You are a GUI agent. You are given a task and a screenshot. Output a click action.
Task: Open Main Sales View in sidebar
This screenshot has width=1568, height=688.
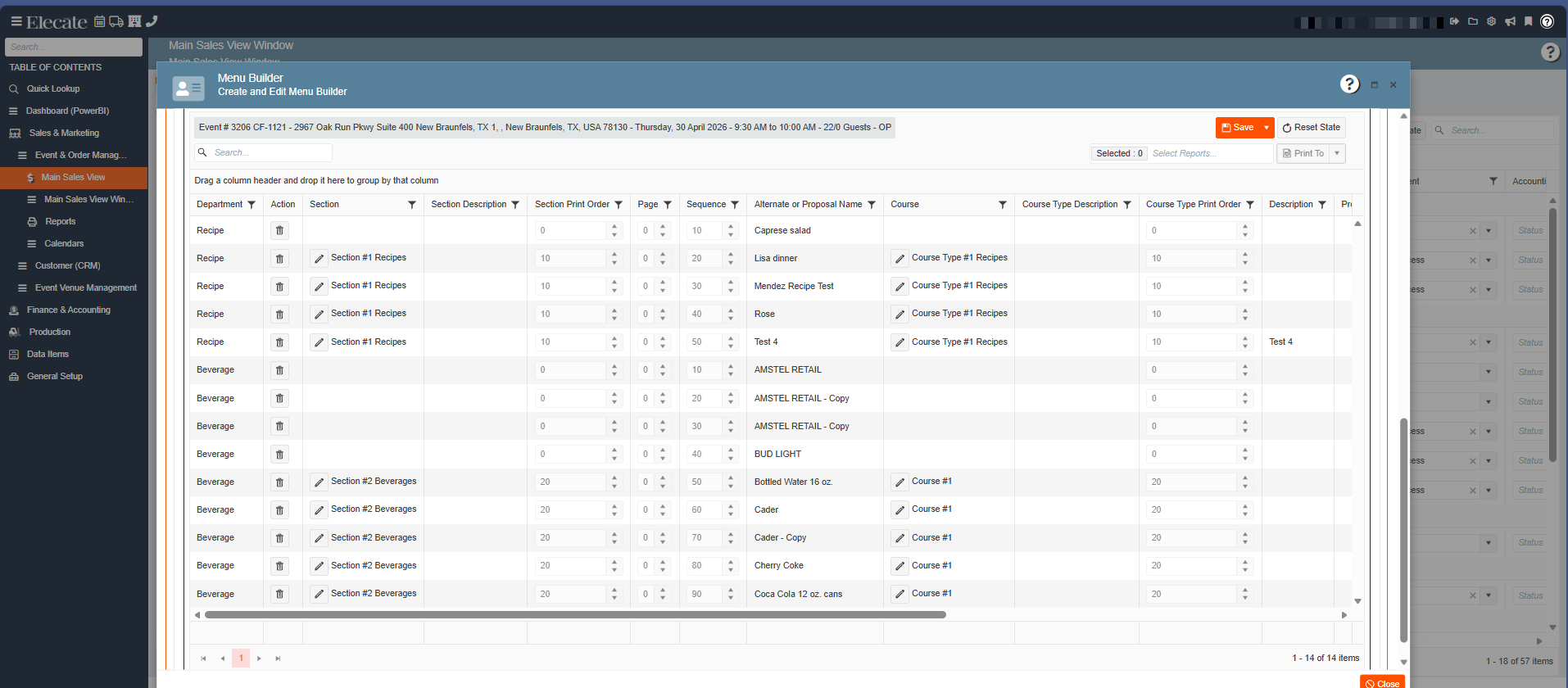tap(73, 178)
